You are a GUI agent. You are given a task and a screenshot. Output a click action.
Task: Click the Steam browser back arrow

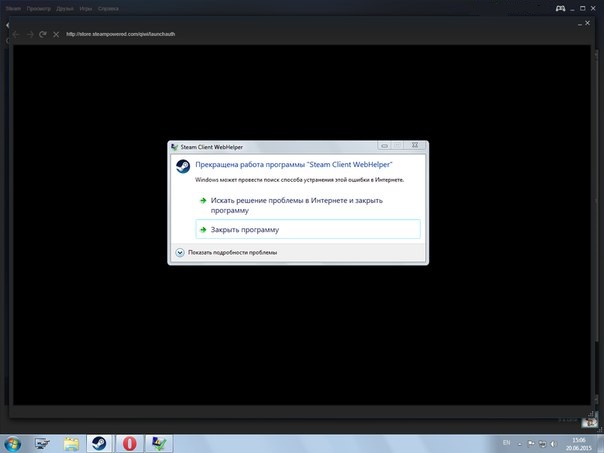15,35
